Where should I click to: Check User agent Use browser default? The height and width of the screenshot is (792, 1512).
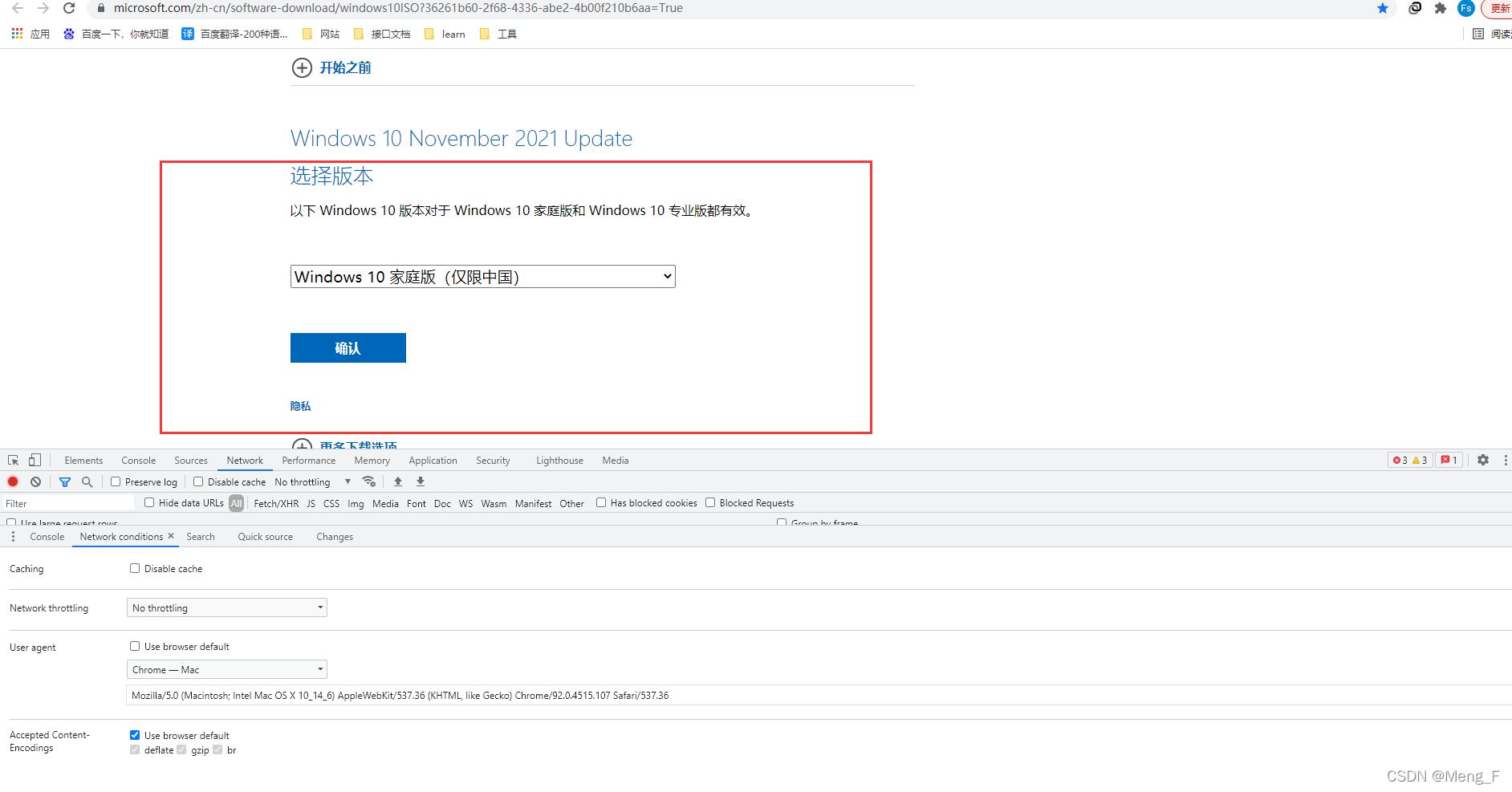(135, 646)
